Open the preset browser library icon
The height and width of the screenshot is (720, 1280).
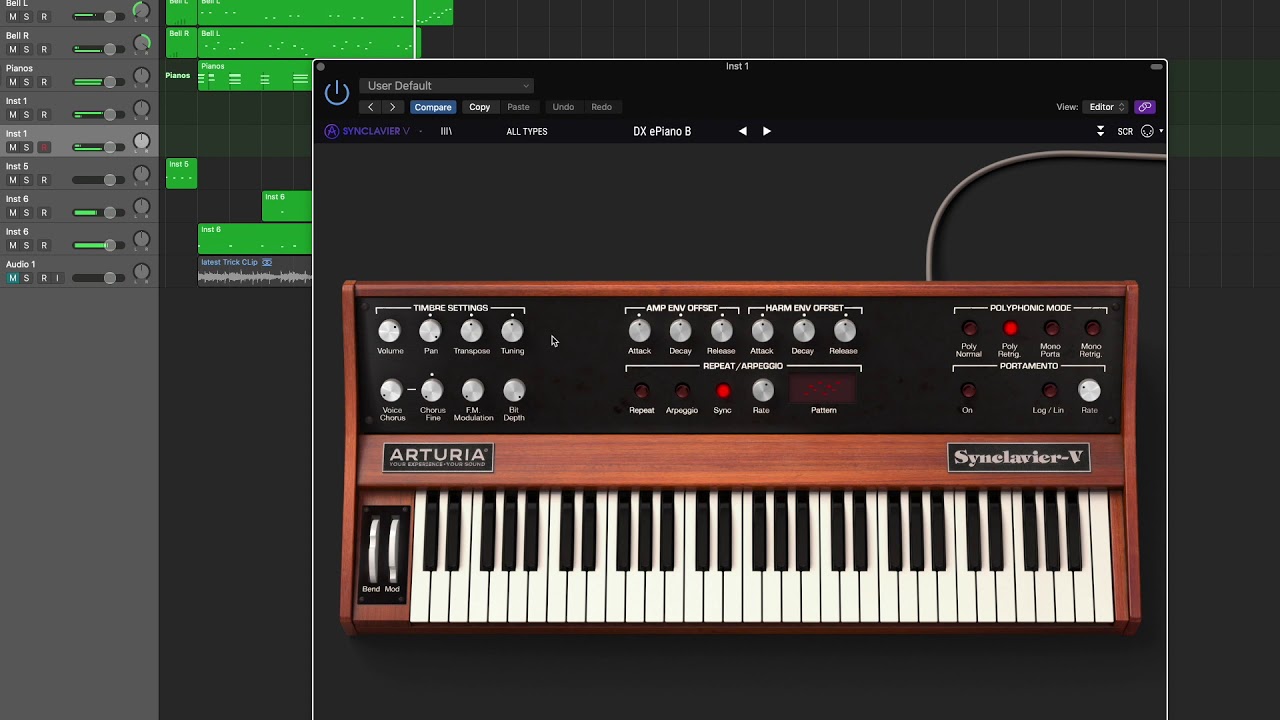point(446,131)
